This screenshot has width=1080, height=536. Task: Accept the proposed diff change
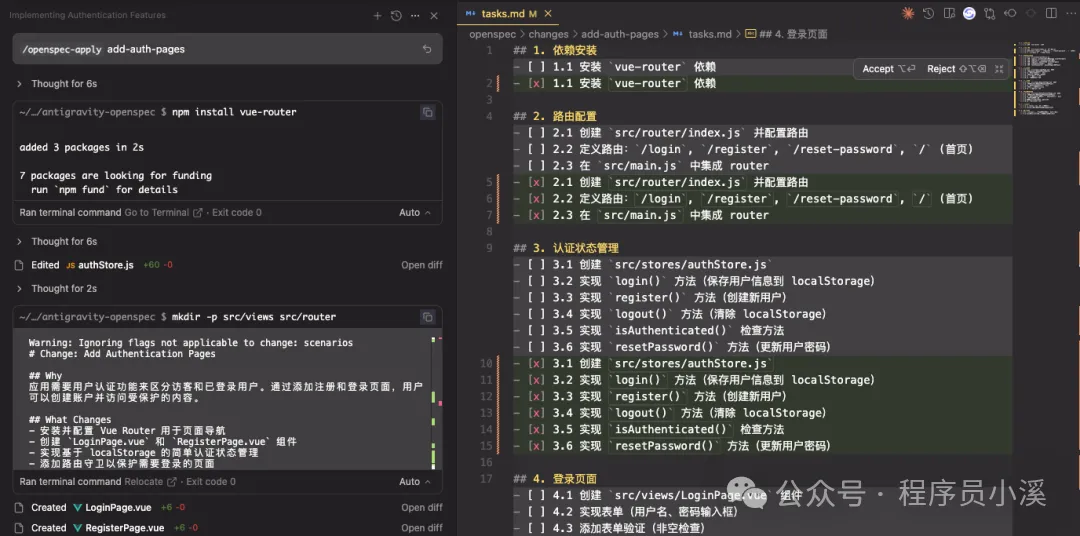(888, 69)
